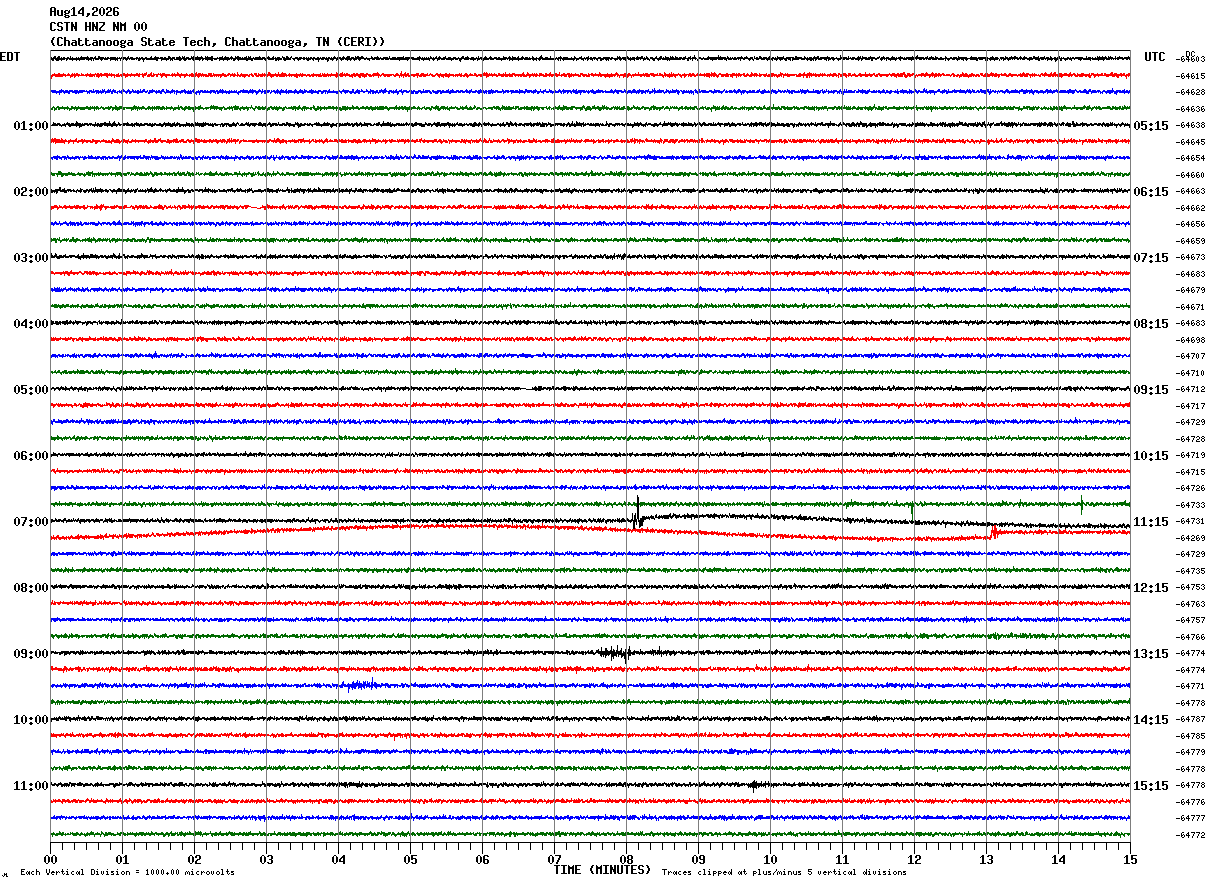Click the EDT timezone header on left

(x=10, y=57)
